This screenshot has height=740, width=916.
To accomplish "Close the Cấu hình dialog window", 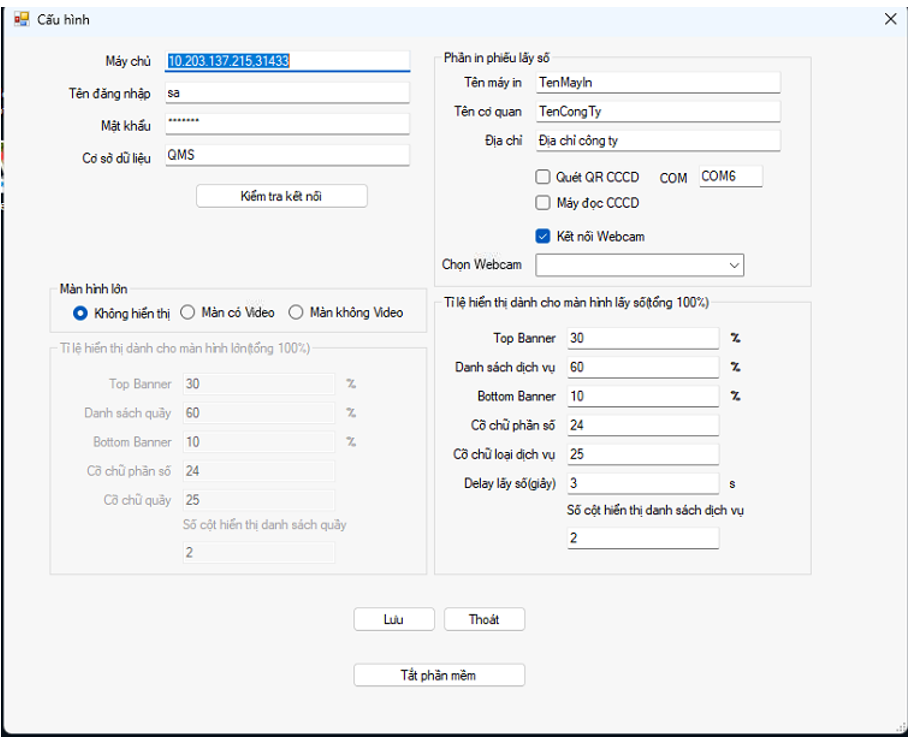I will (890, 19).
